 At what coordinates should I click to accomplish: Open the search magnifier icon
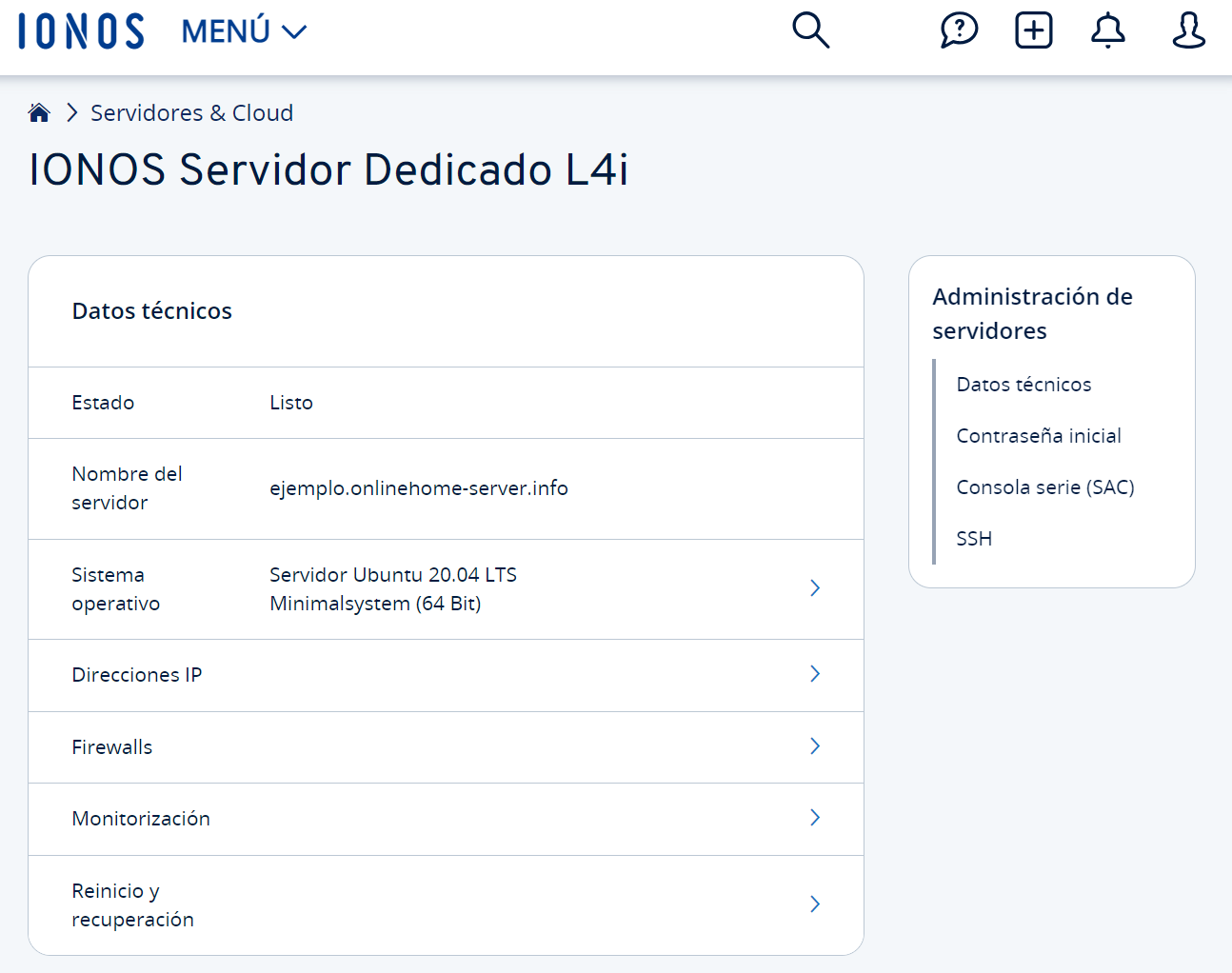[810, 30]
